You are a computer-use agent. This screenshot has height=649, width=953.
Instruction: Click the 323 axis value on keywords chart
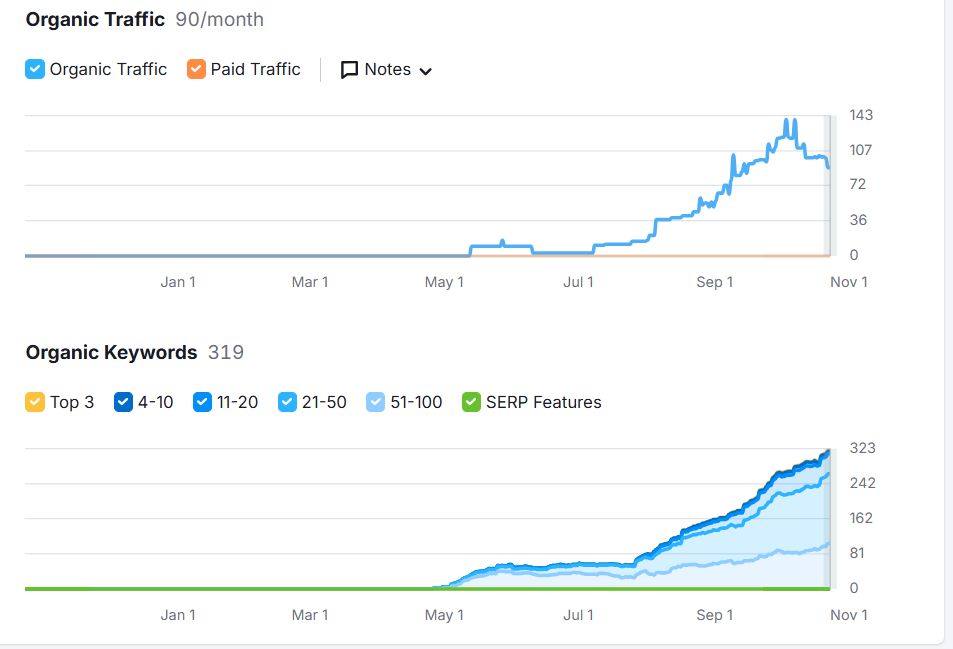click(x=862, y=448)
